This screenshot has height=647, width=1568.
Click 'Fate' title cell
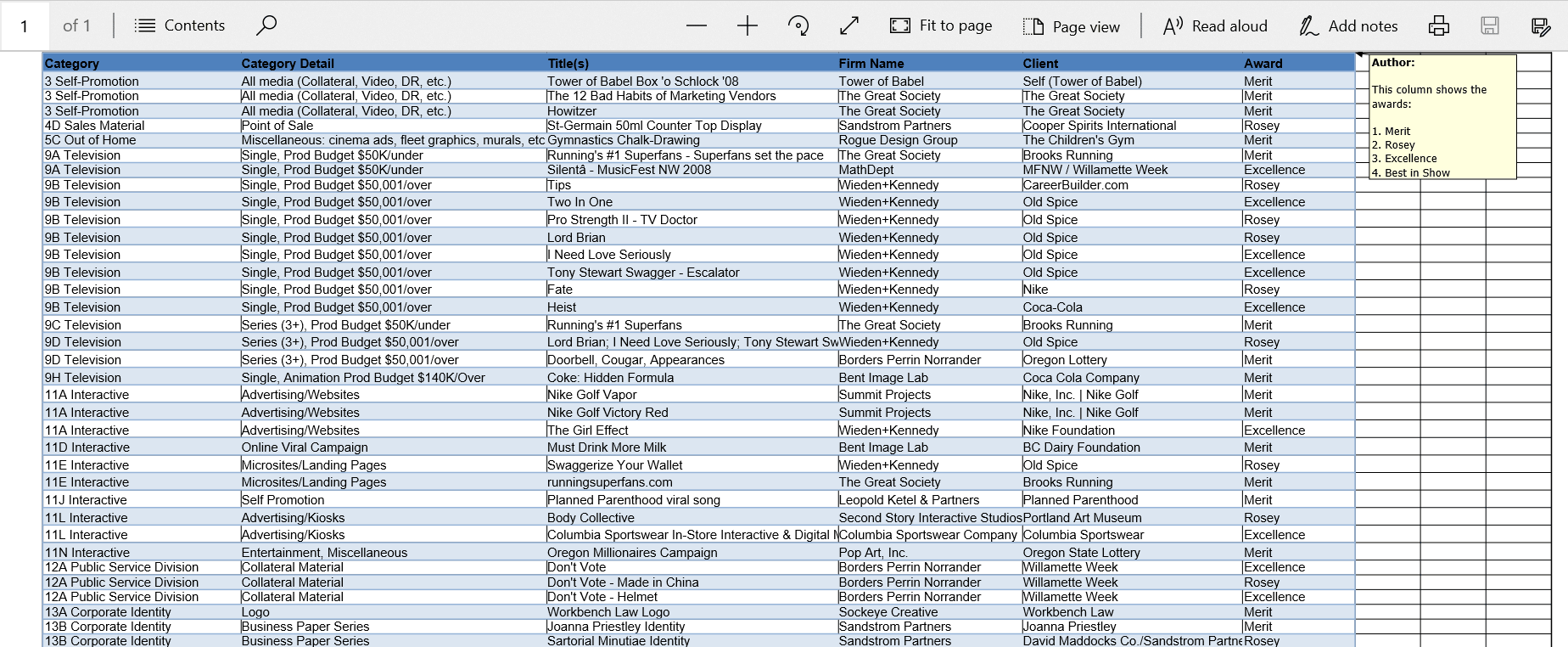560,290
